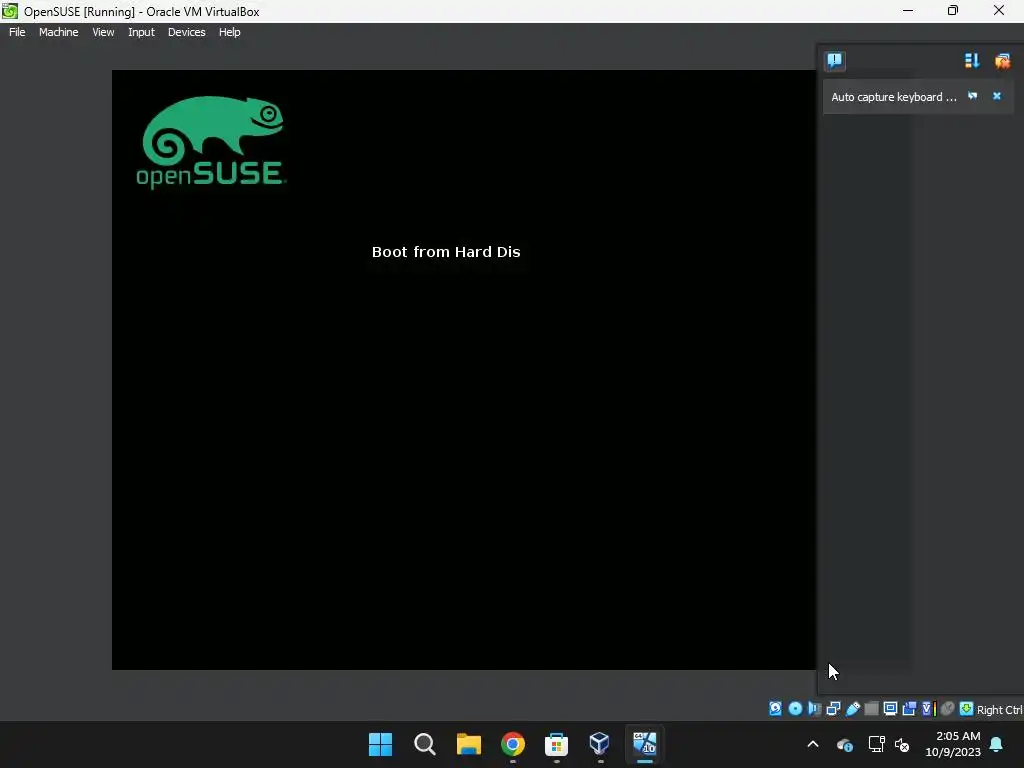The width and height of the screenshot is (1024, 768).
Task: Click the notification sort order icon
Action: [x=972, y=61]
